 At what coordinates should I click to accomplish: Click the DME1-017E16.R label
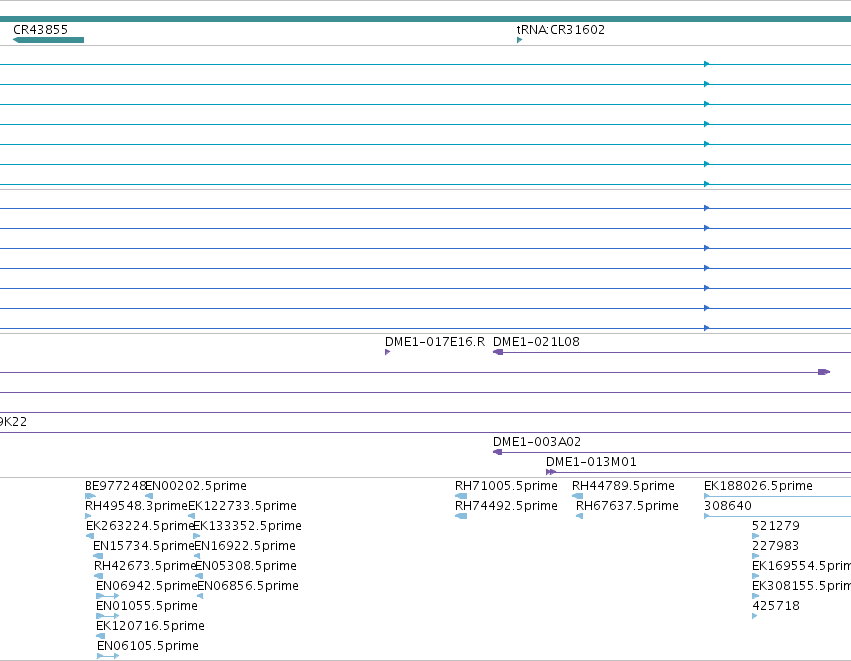[435, 341]
